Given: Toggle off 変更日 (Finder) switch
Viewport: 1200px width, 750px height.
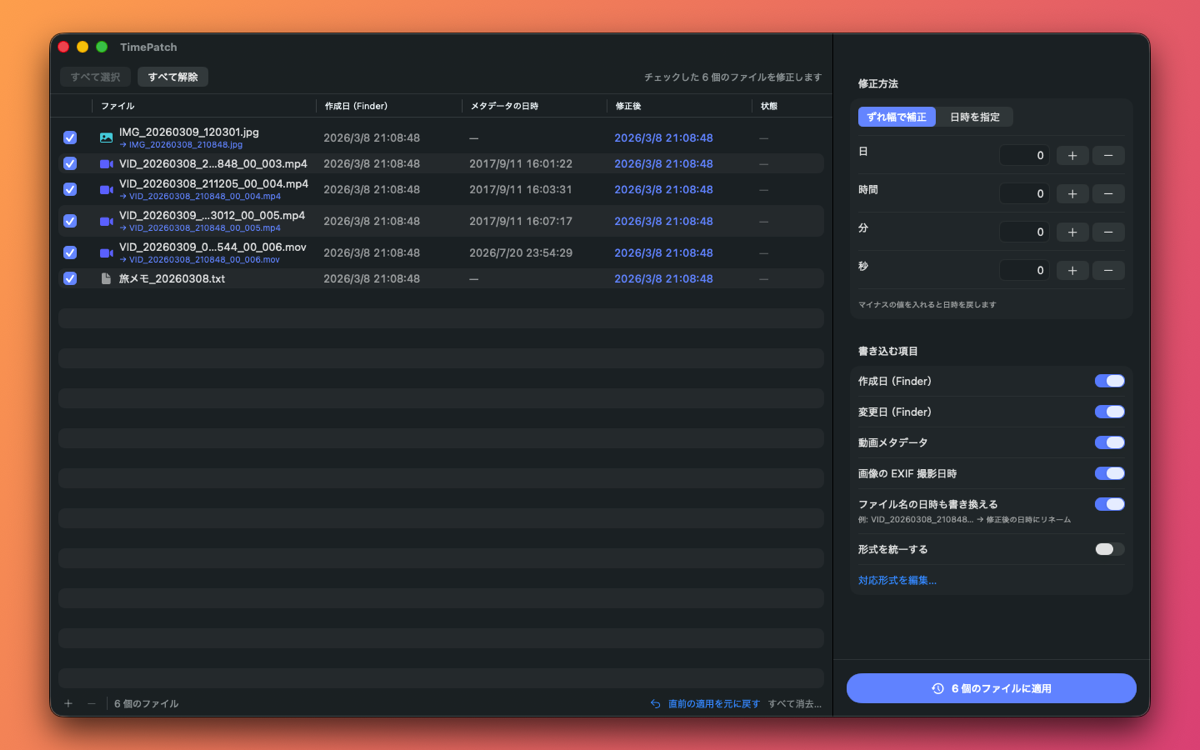Looking at the screenshot, I should point(1109,412).
